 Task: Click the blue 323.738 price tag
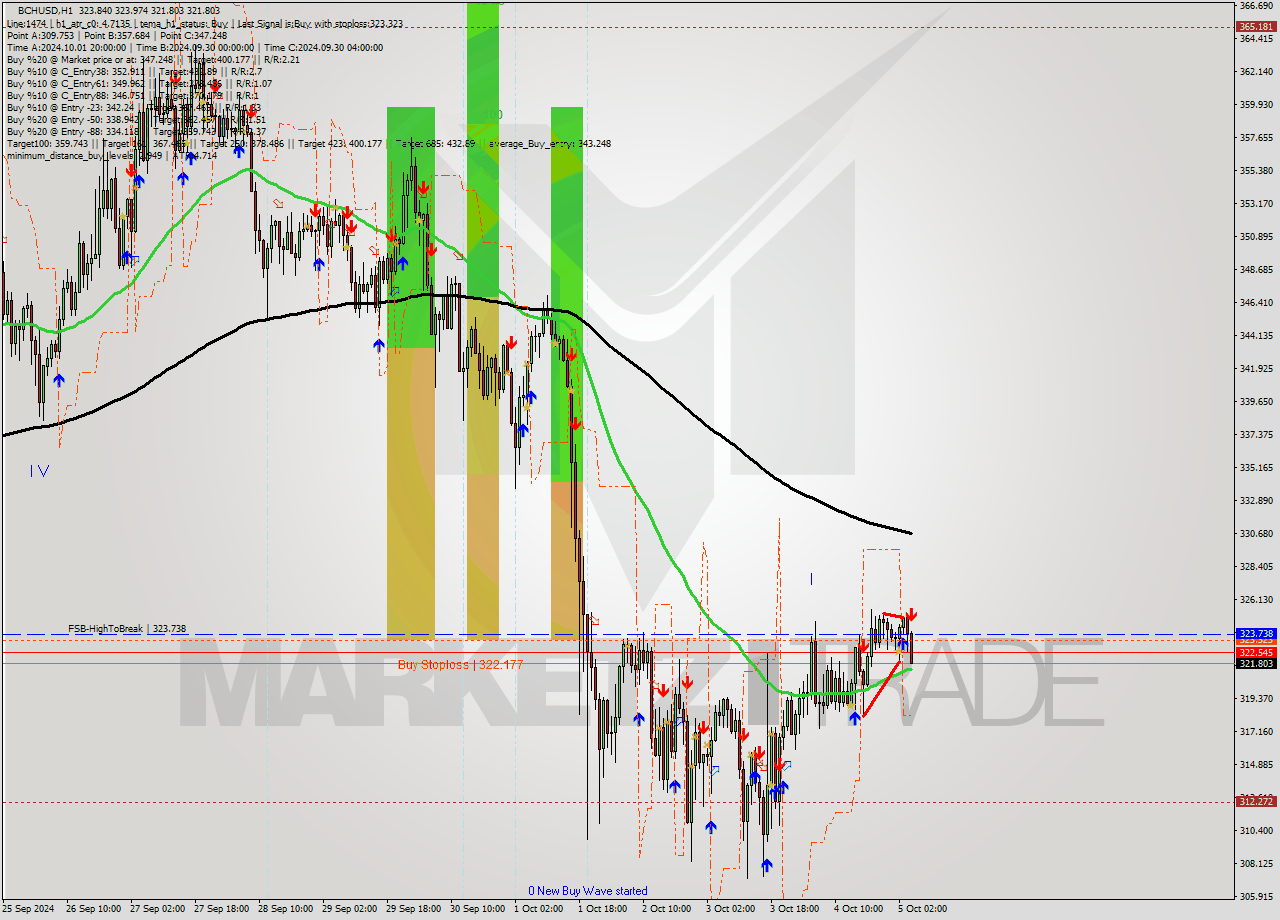pos(1255,634)
